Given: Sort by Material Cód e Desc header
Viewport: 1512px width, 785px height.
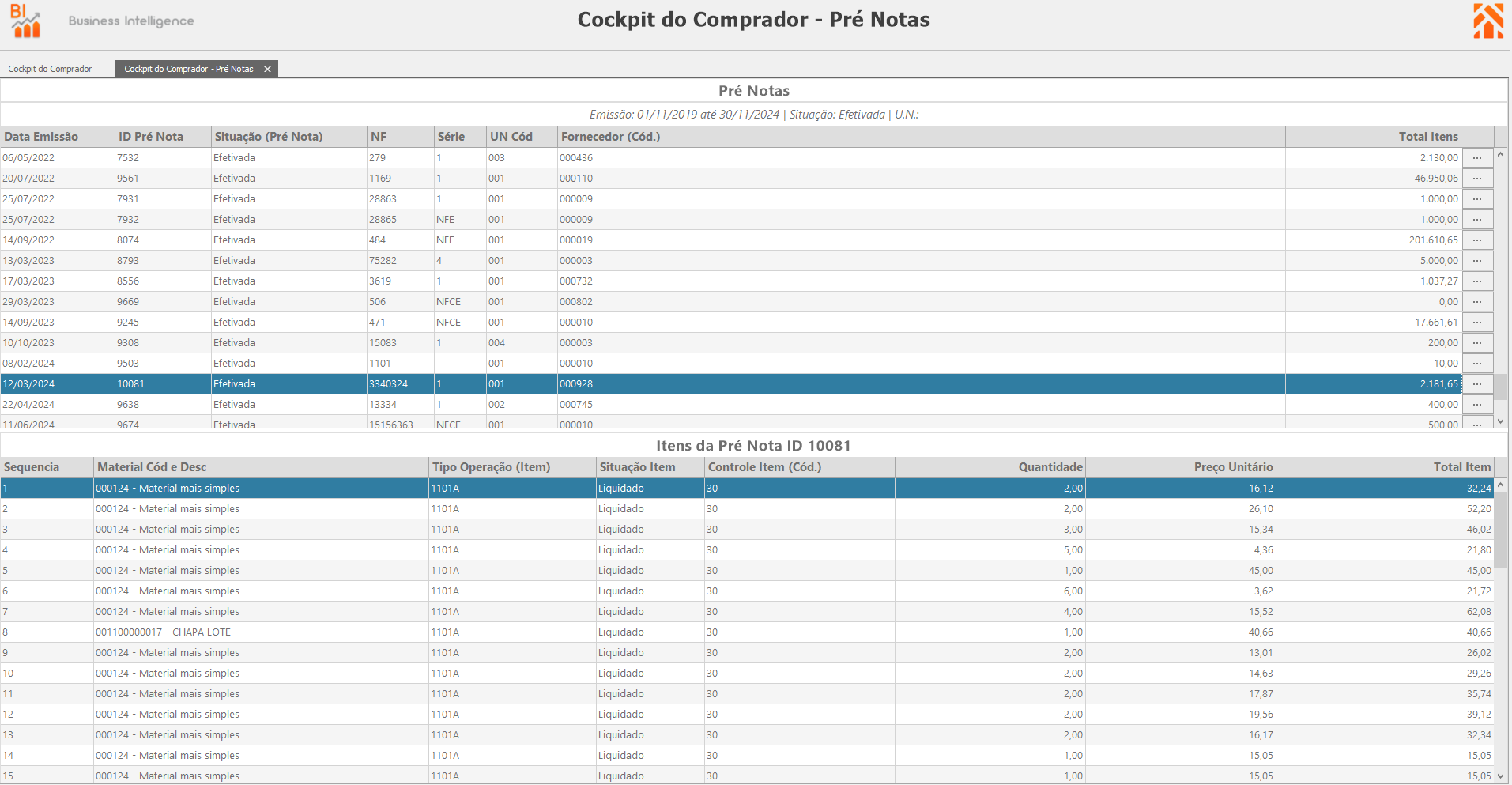Looking at the screenshot, I should 262,467.
